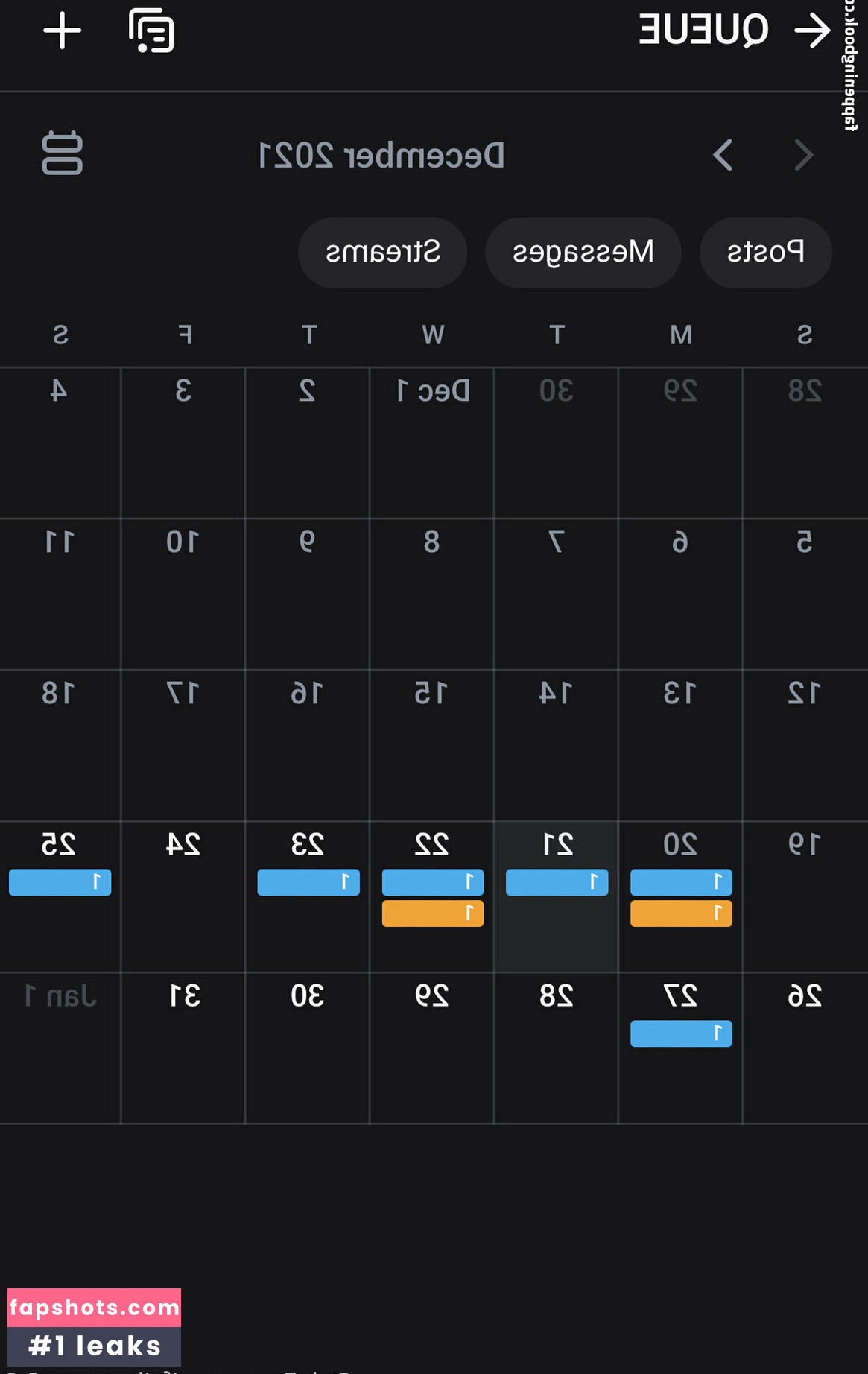Switch calendar layout with the view icon
The width and height of the screenshot is (868, 1374).
coord(63,153)
